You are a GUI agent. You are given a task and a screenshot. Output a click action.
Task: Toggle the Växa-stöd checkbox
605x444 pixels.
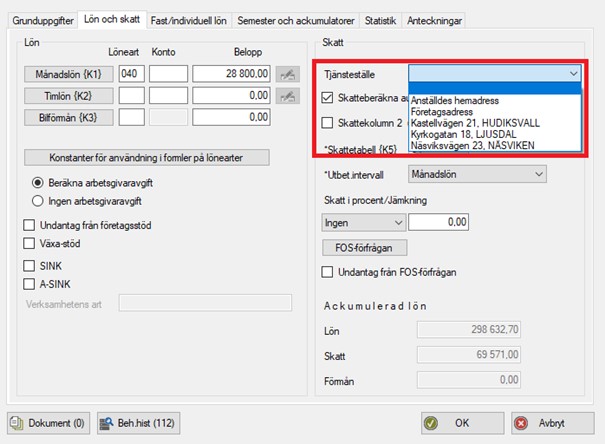coord(30,241)
